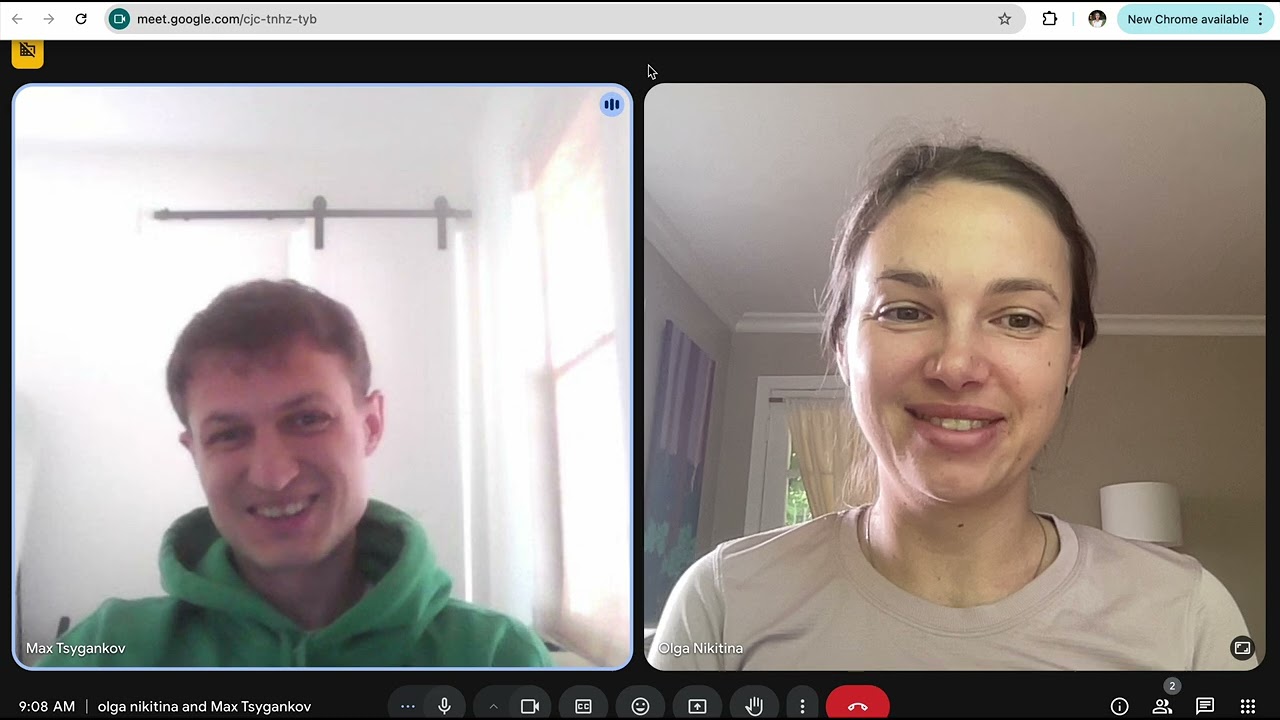This screenshot has width=1280, height=720.
Task: Open Chrome's three-dot menu
Action: tap(1260, 19)
